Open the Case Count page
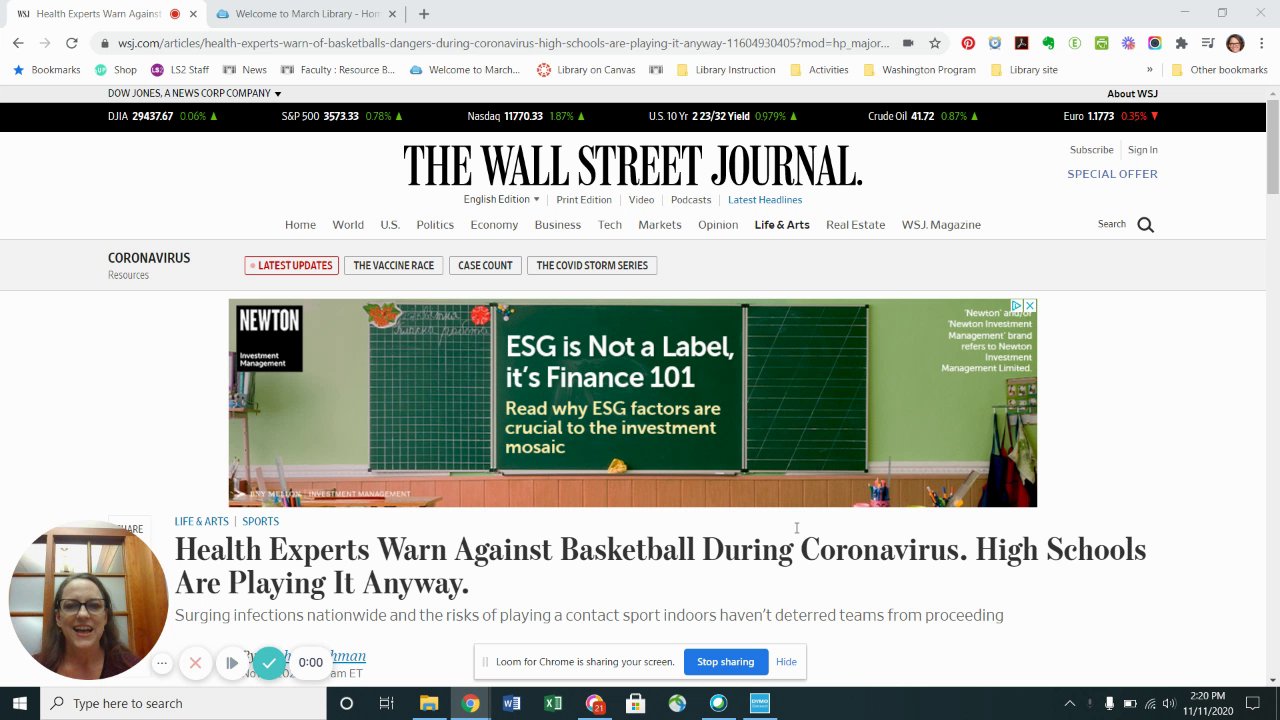The image size is (1280, 720). point(485,265)
